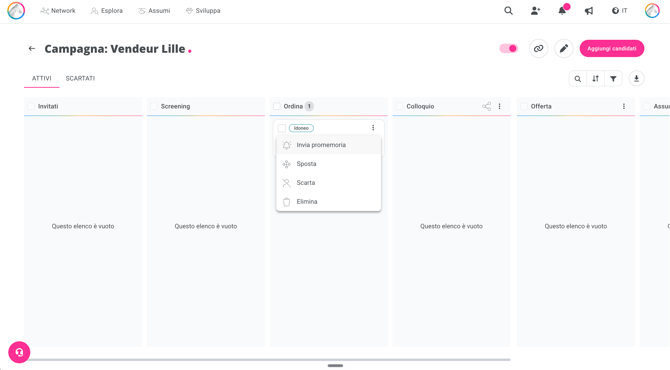Open the Assumi menu

[x=154, y=11]
